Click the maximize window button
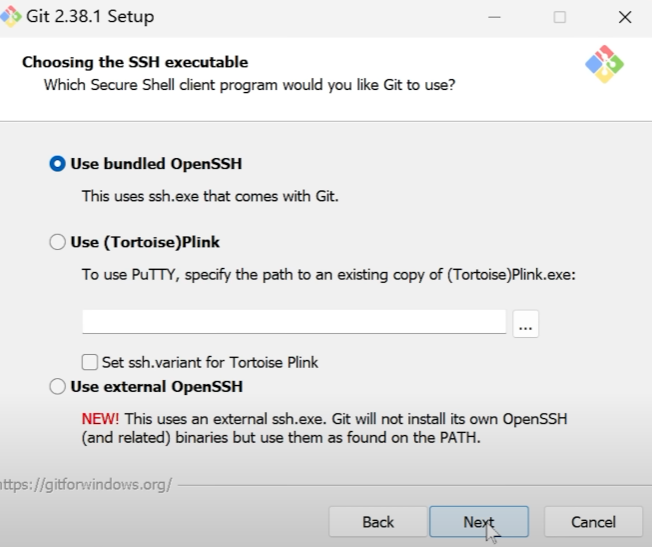652x547 pixels. coord(560,17)
